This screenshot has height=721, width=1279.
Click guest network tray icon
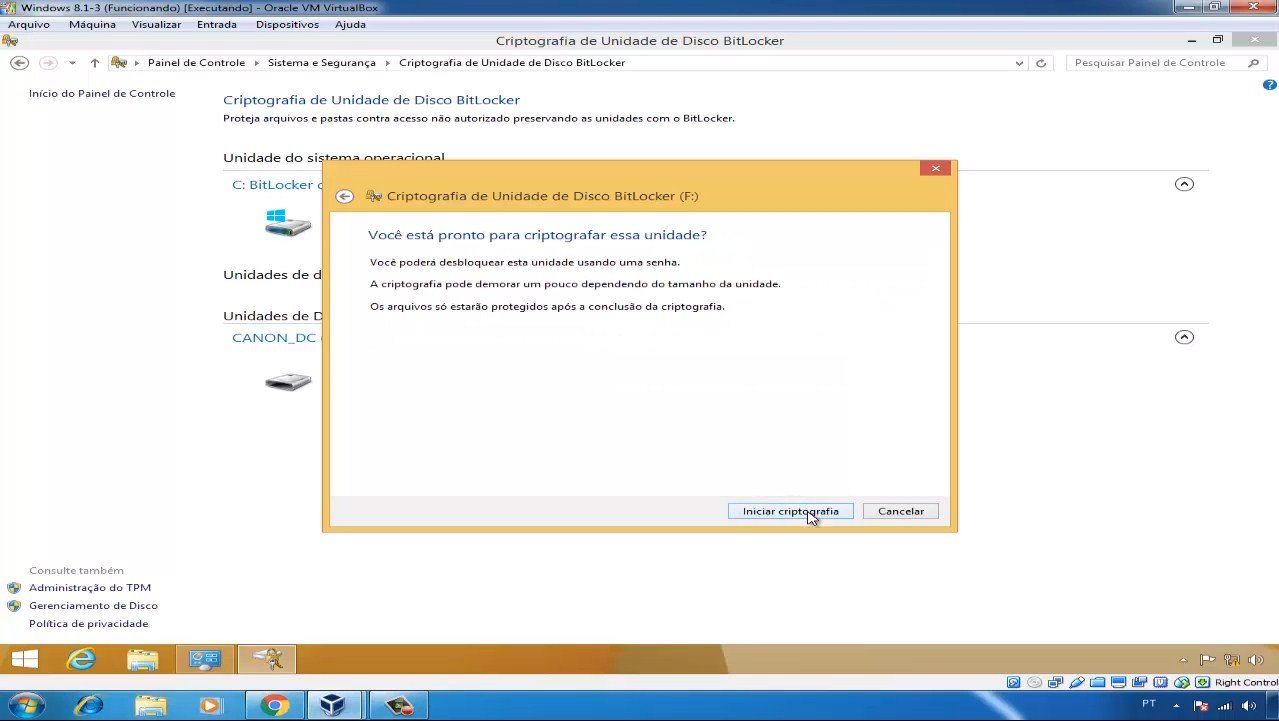pos(1232,660)
